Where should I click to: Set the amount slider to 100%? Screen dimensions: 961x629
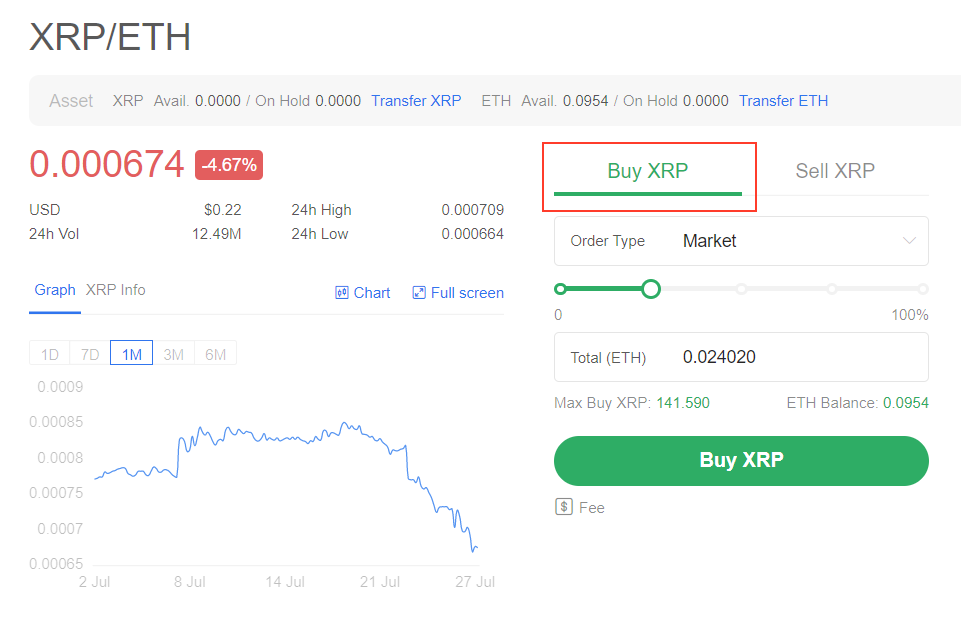[x=923, y=289]
